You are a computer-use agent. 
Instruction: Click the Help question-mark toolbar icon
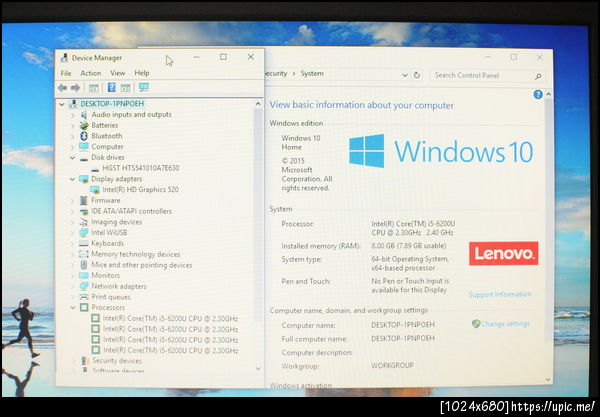(111, 88)
